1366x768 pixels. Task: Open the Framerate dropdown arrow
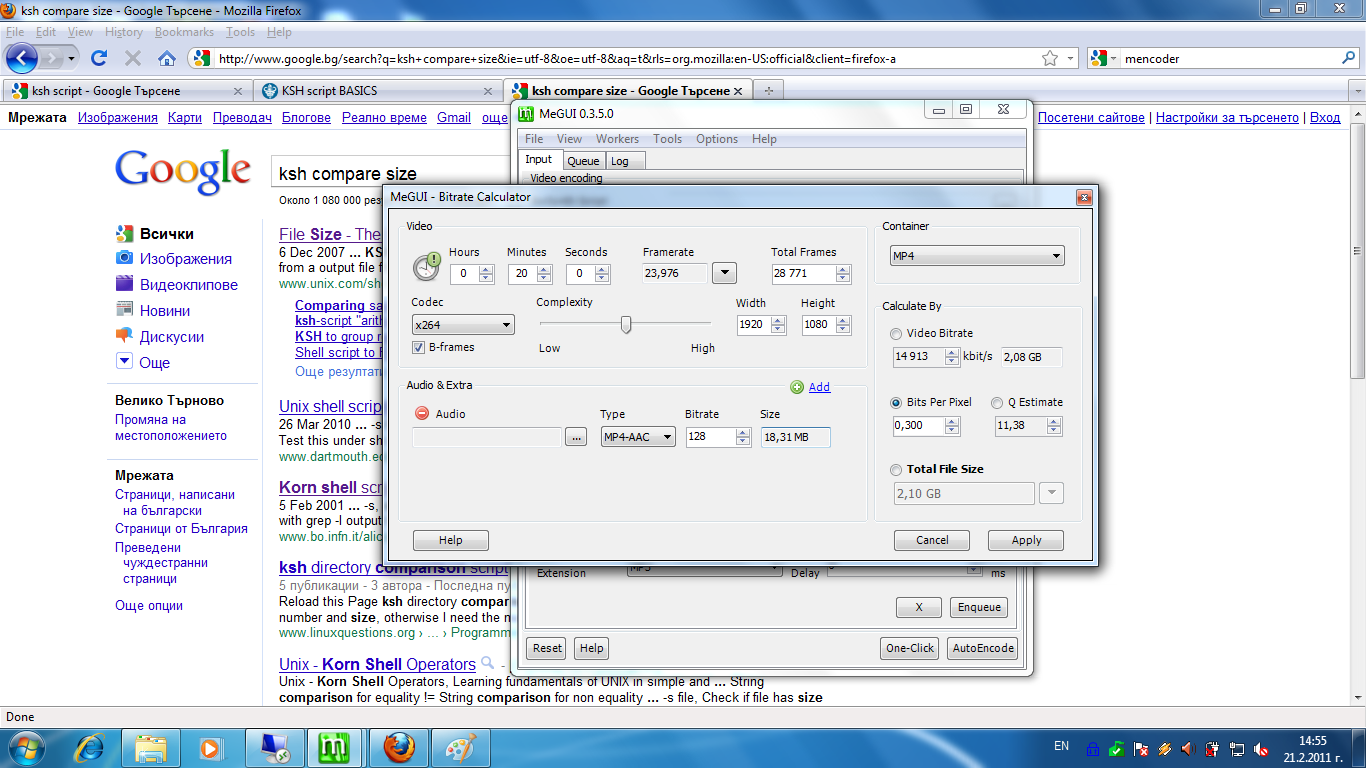pyautogui.click(x=724, y=273)
